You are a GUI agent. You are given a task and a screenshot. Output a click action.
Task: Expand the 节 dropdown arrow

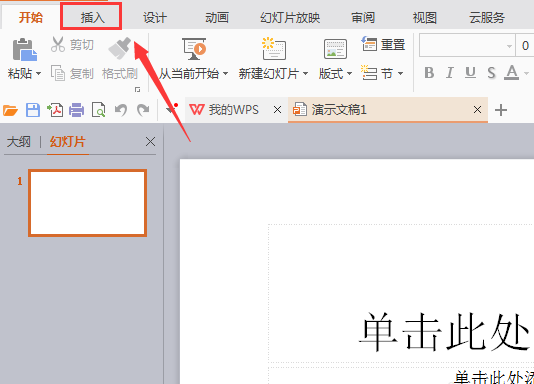coord(400,74)
